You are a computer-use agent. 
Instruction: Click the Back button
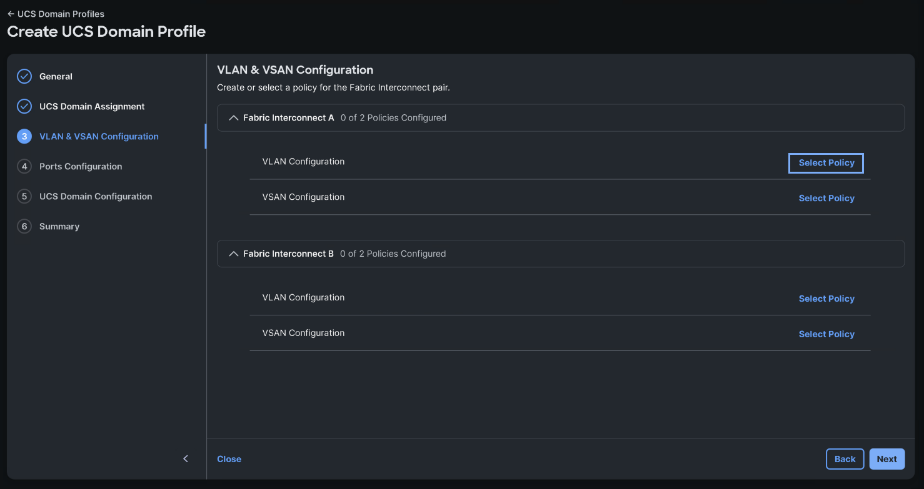[x=845, y=459]
